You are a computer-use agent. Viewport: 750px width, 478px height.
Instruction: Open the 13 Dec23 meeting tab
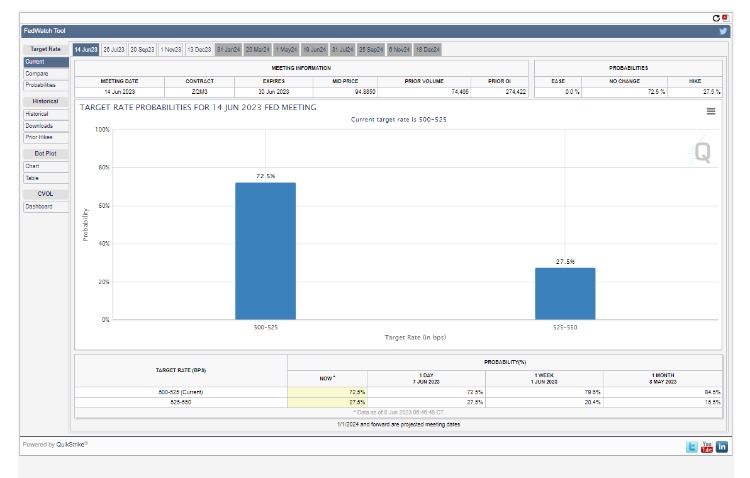tap(198, 49)
